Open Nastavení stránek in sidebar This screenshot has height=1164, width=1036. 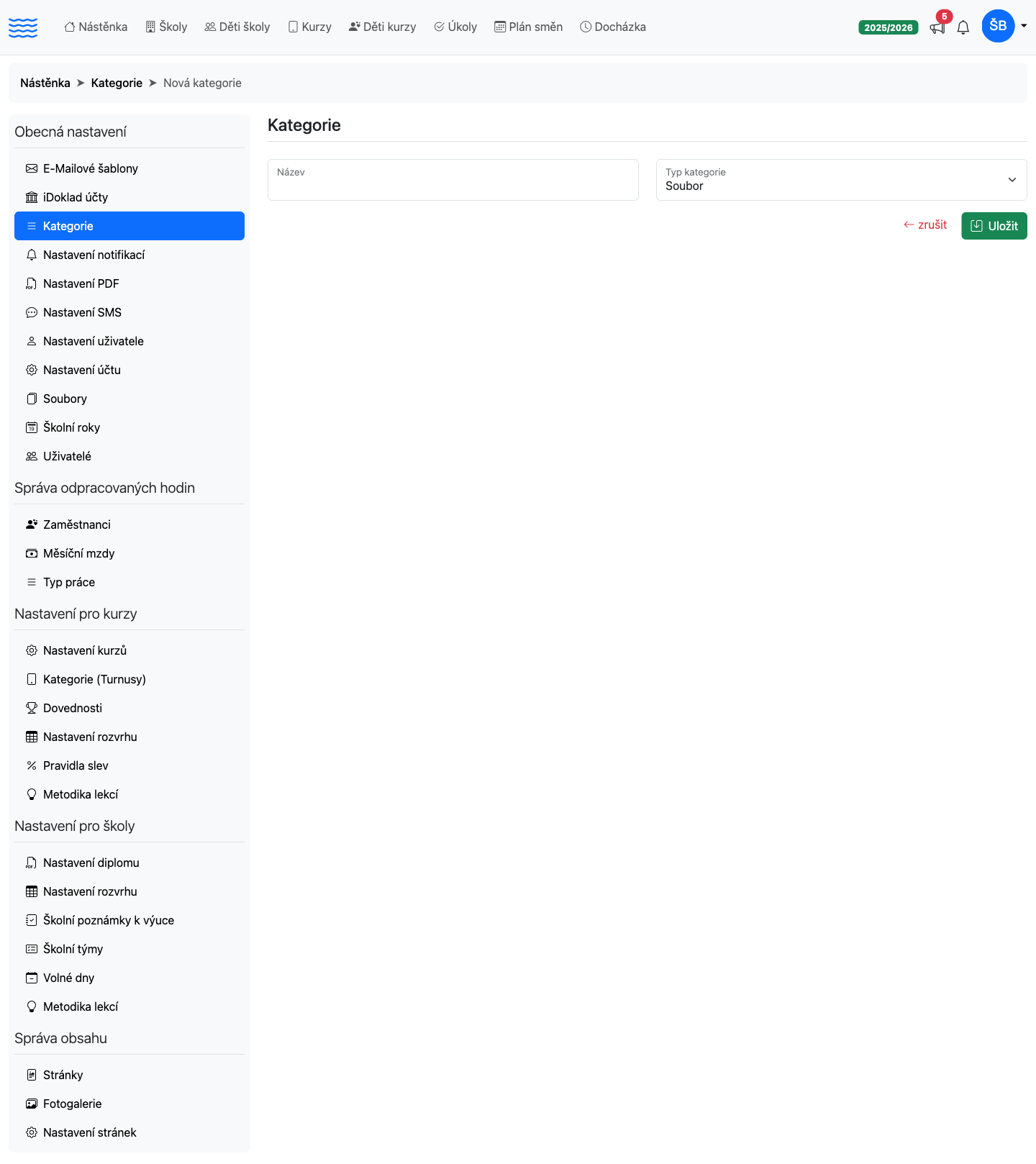click(x=129, y=1132)
